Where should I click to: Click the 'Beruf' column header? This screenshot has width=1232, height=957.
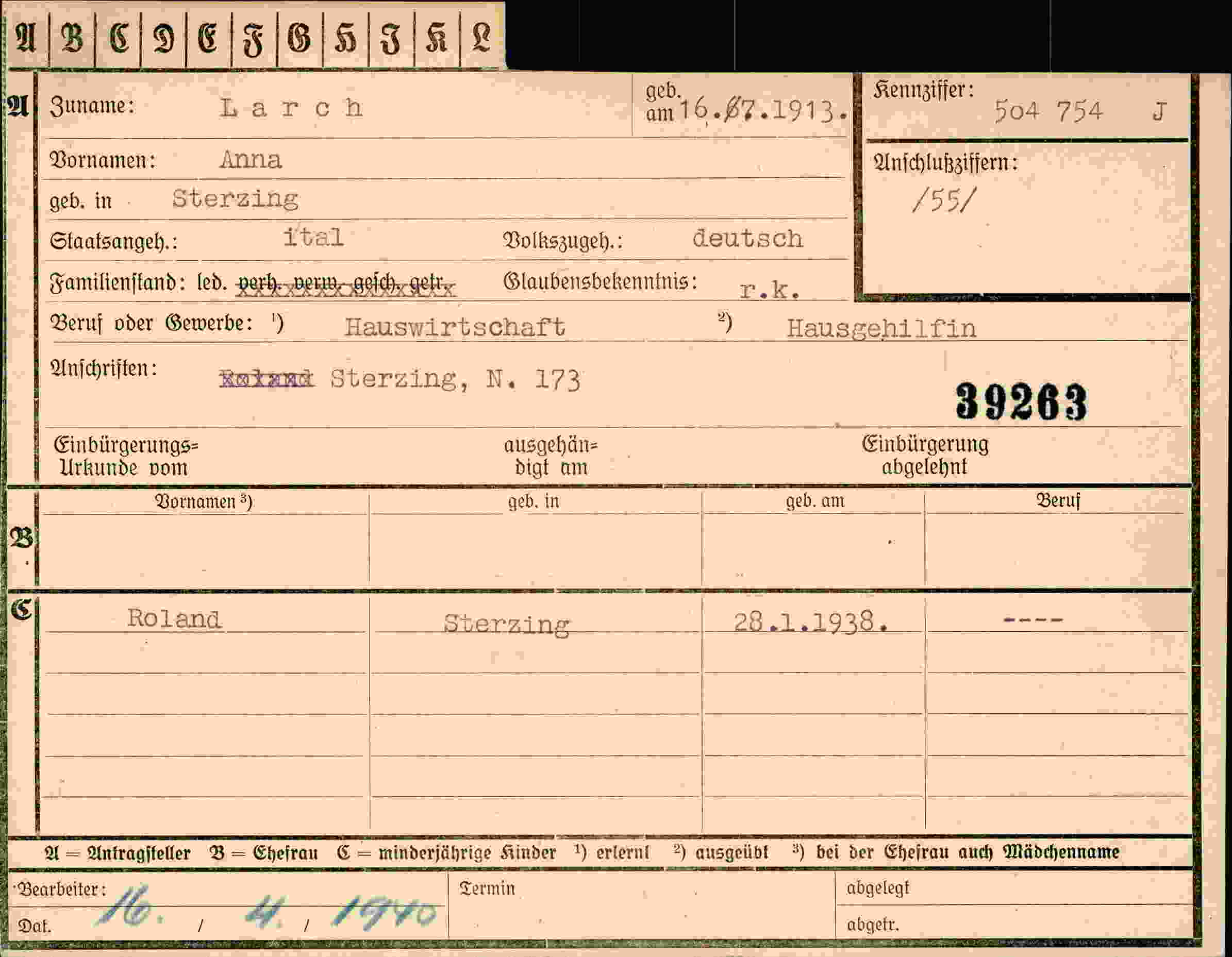coord(1058,501)
